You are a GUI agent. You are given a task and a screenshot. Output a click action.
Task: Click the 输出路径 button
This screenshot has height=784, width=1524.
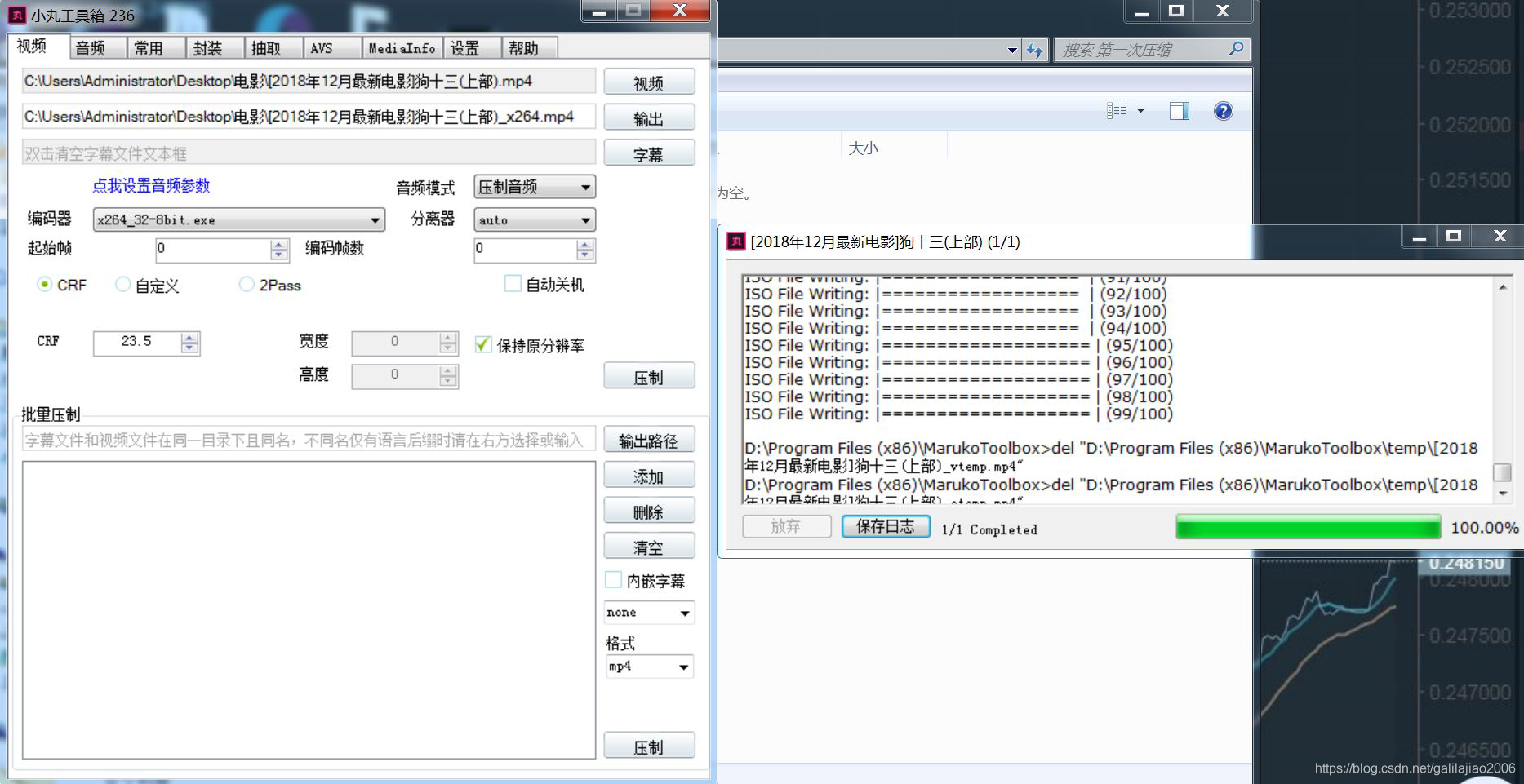[x=649, y=441]
